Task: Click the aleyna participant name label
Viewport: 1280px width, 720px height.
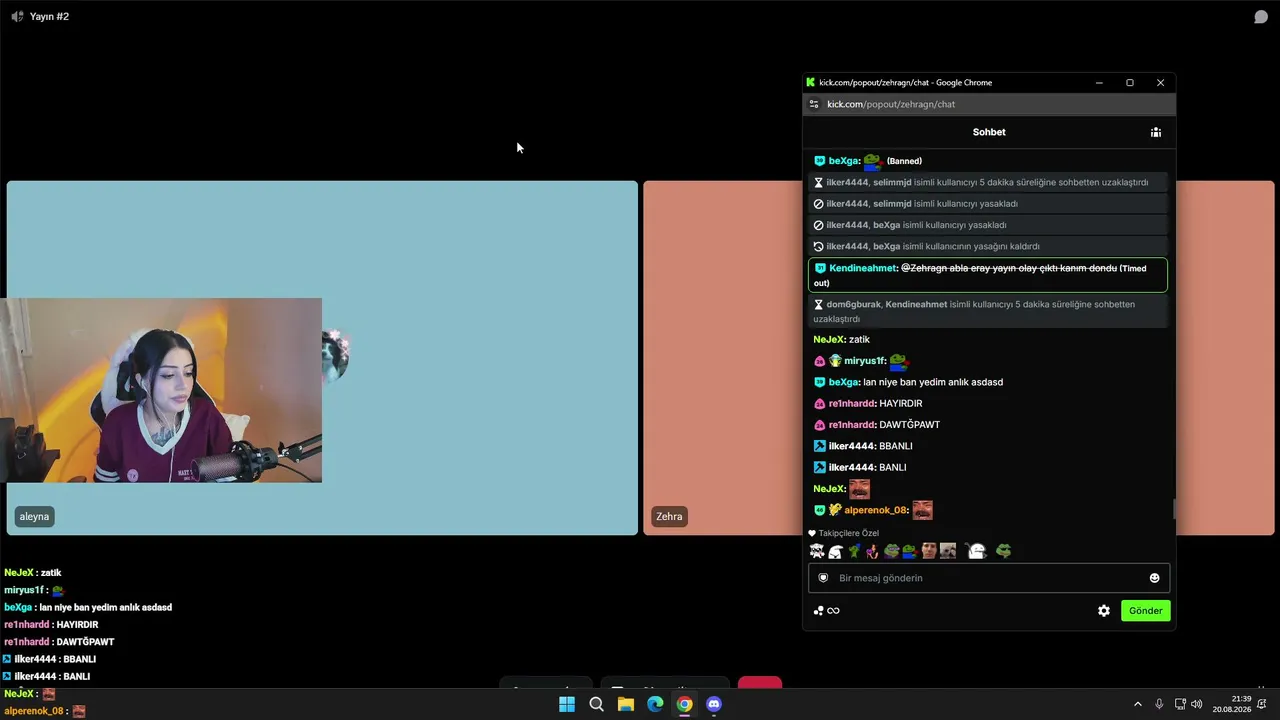Action: [34, 517]
